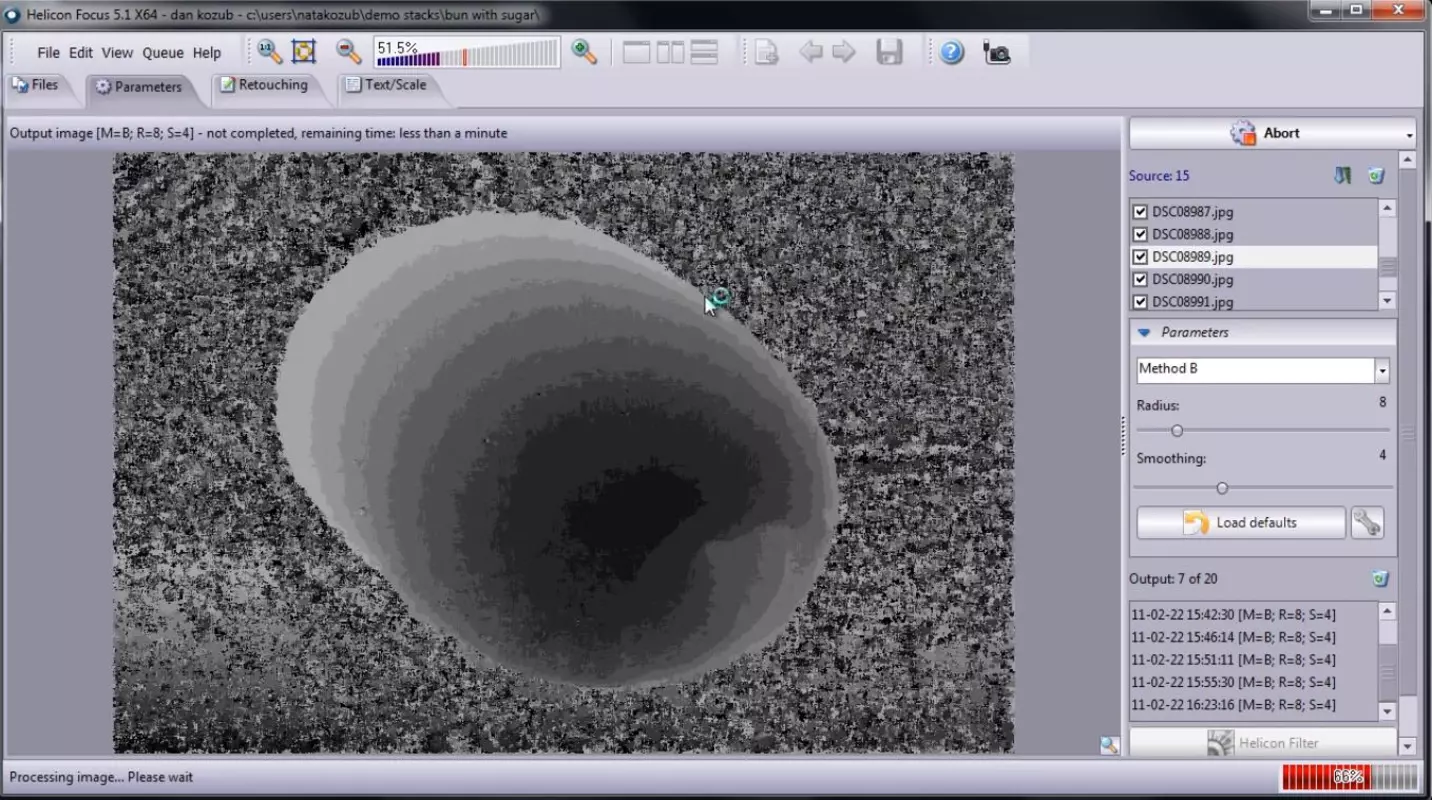Screen dimensions: 1432x800
Task: Click the depth map preview image
Action: point(563,452)
